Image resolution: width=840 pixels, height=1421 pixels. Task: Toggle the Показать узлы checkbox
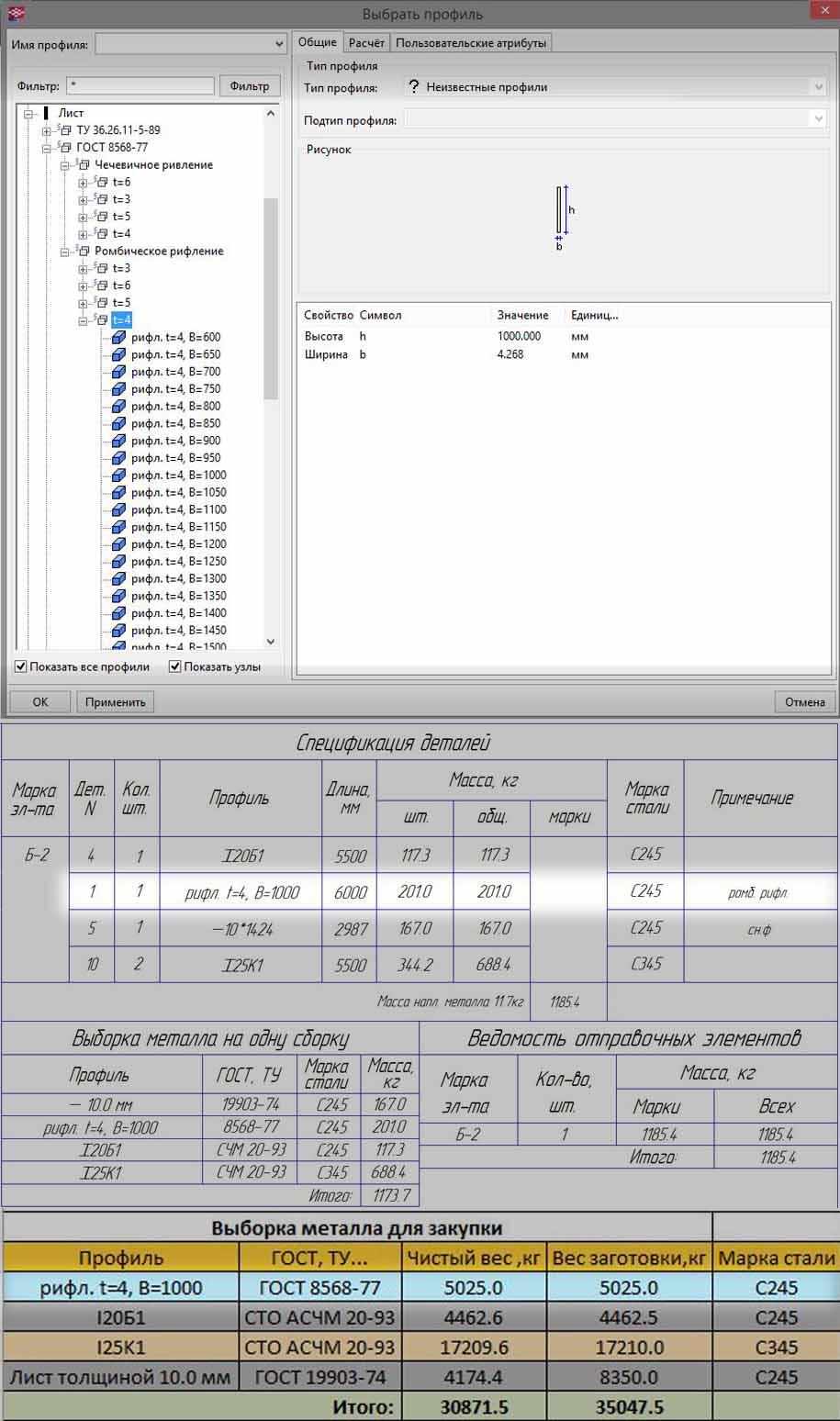(175, 667)
